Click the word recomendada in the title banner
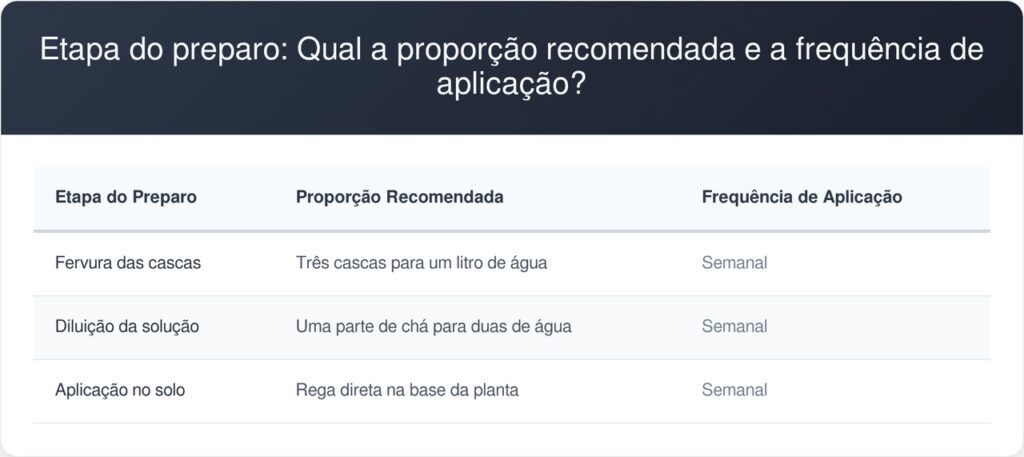1024x457 pixels. click(x=641, y=50)
